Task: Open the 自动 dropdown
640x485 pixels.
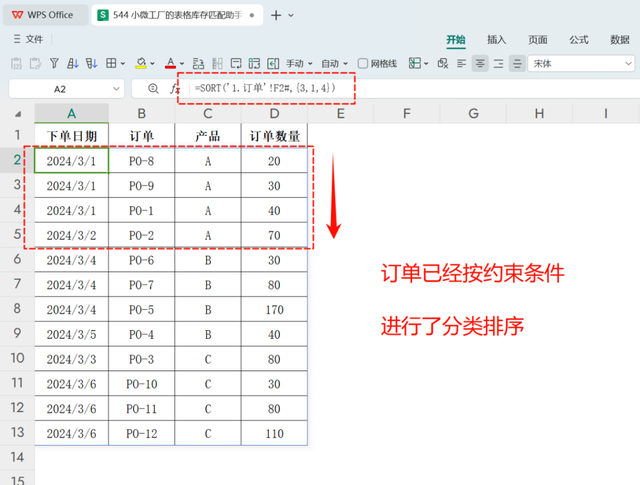Action: pyautogui.click(x=334, y=64)
